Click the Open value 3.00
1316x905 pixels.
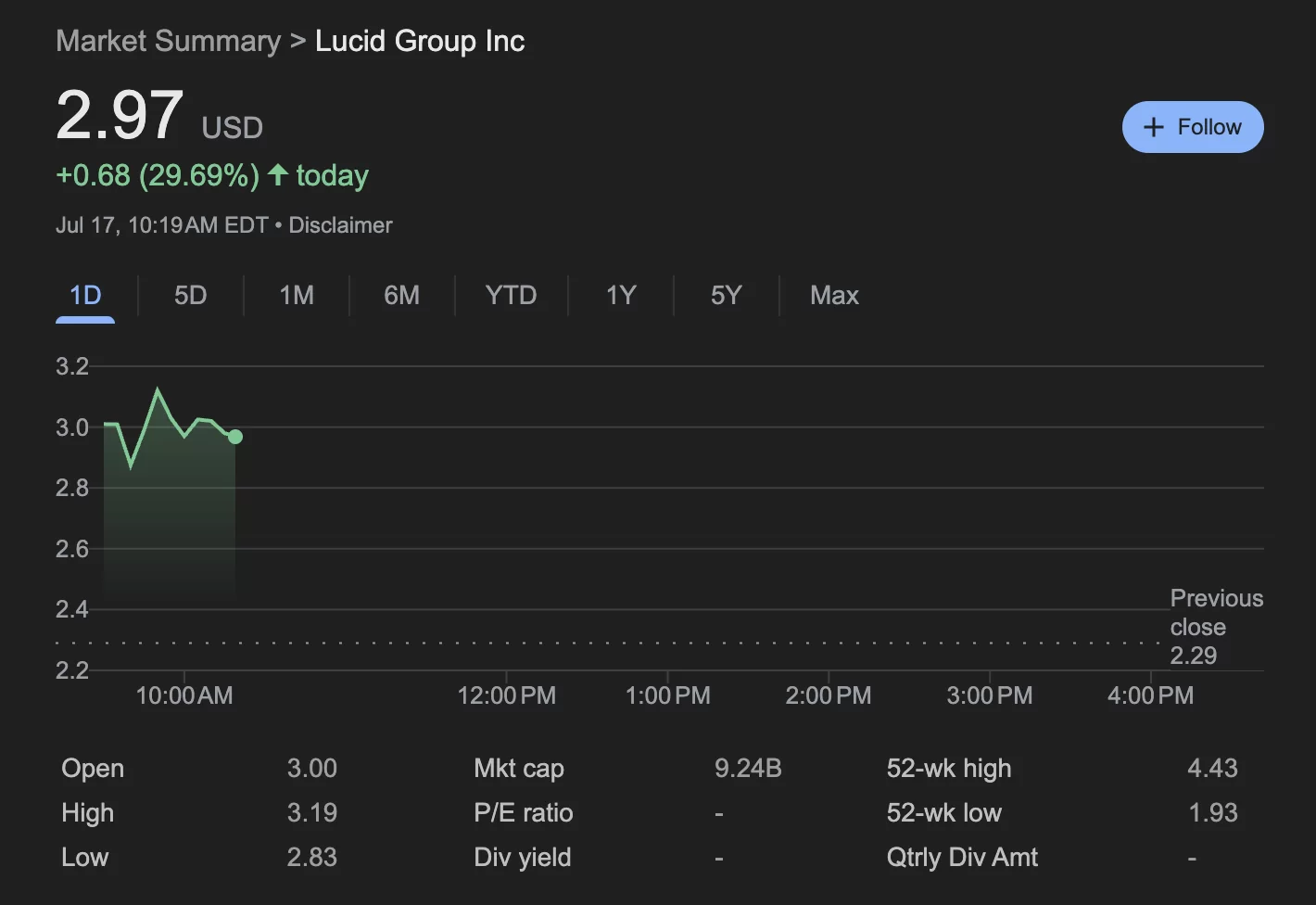[312, 768]
